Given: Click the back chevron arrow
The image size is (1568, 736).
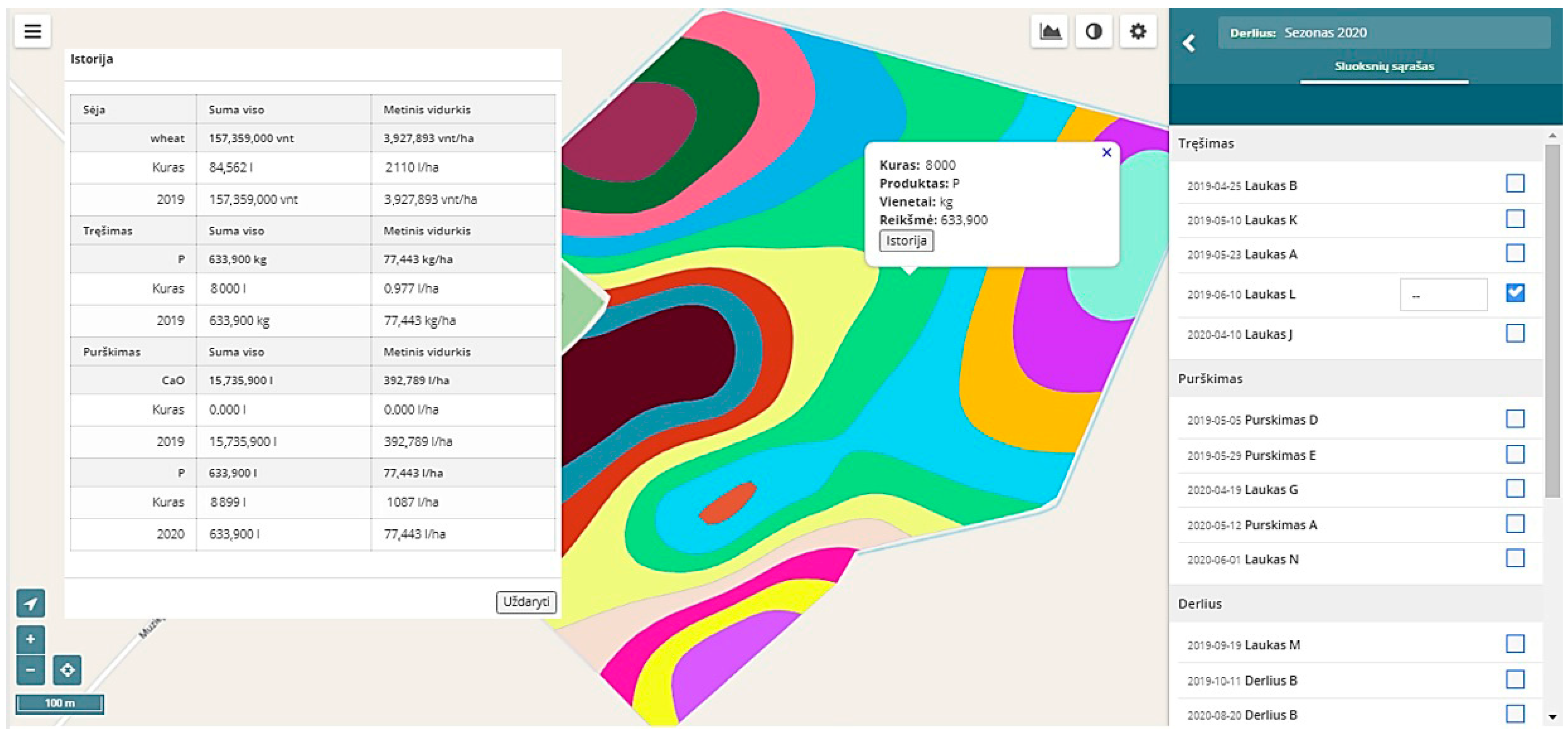Looking at the screenshot, I should click(x=1189, y=43).
